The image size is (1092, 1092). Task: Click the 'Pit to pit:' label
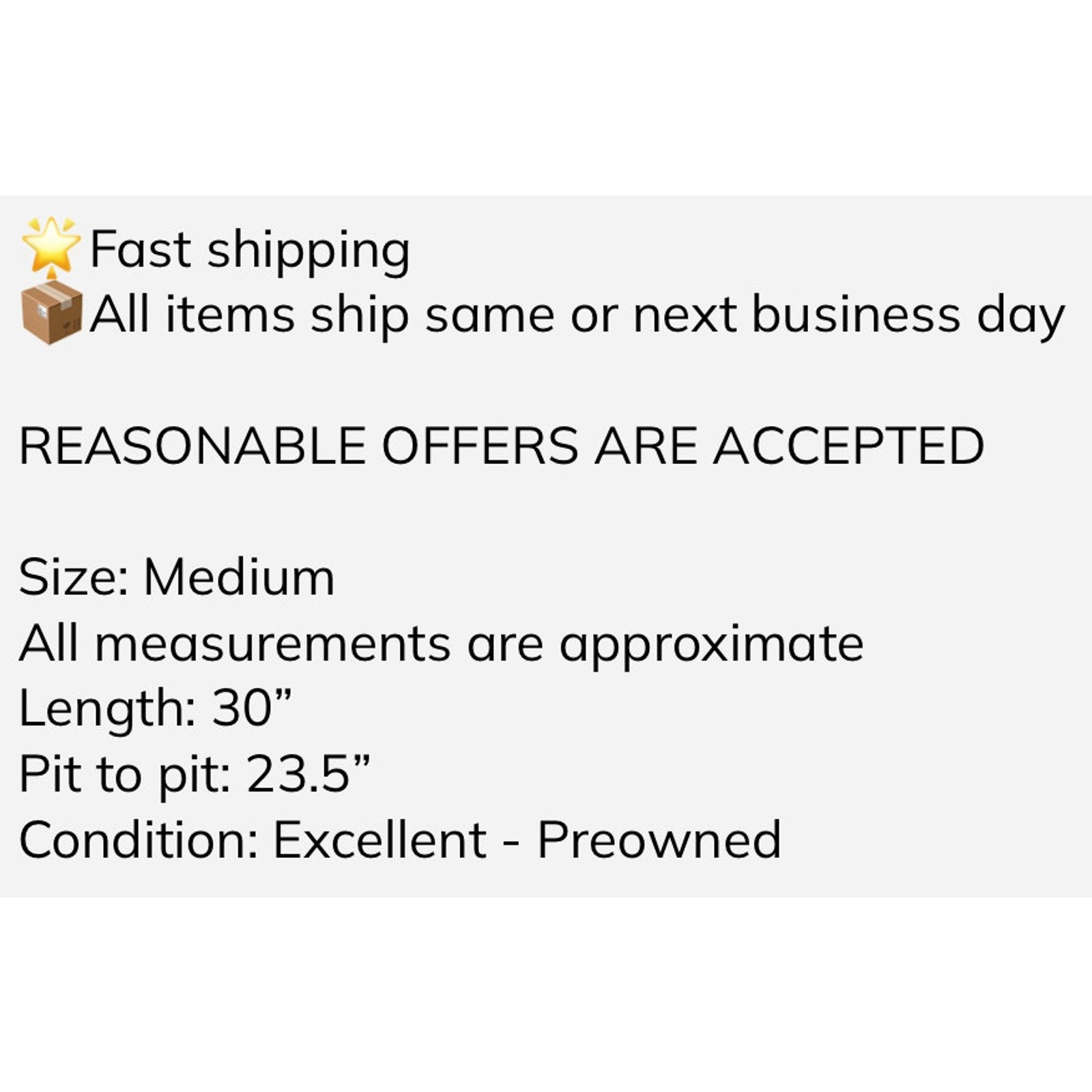click(x=124, y=774)
